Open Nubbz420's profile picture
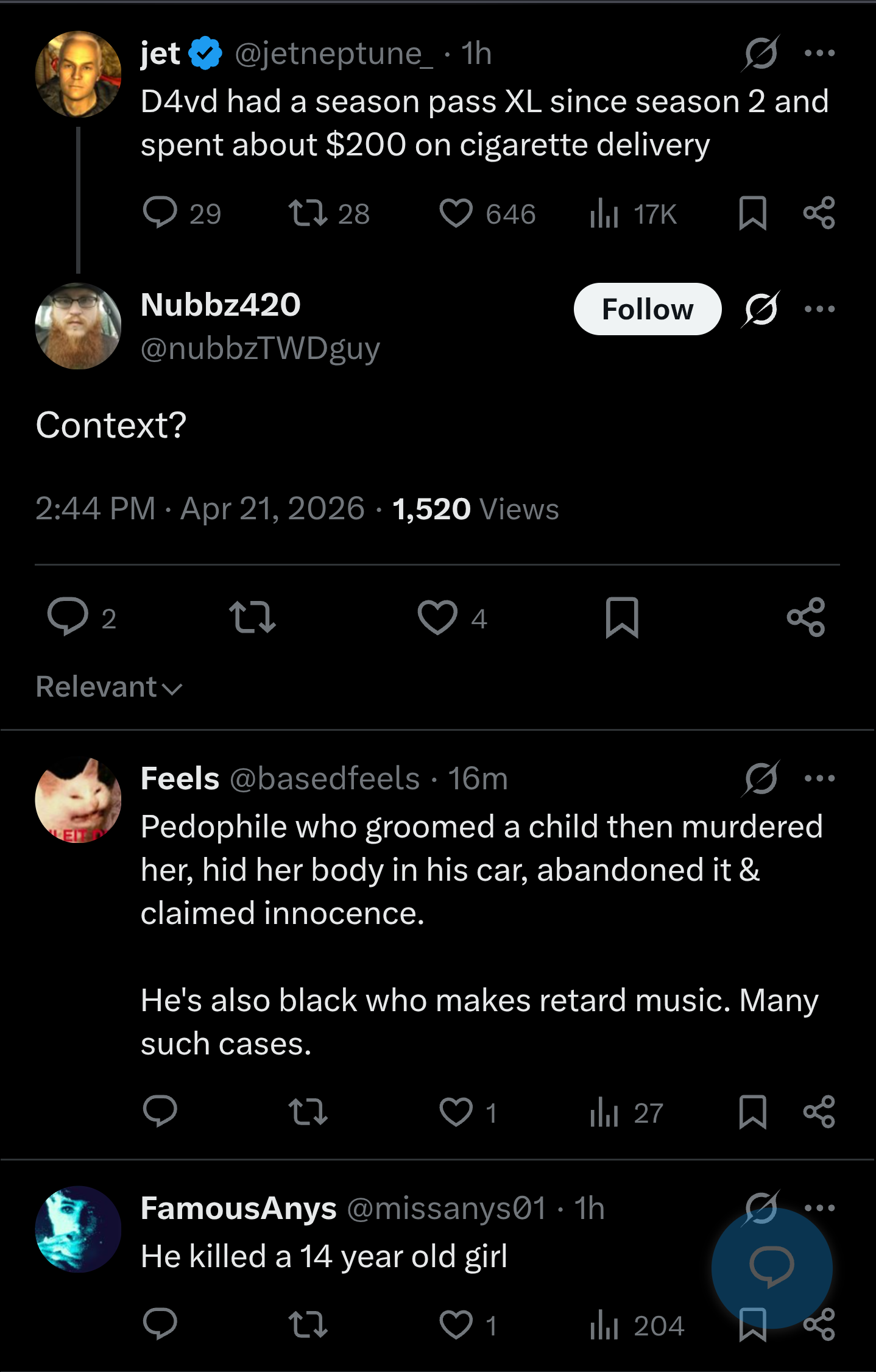876x1372 pixels. click(78, 326)
